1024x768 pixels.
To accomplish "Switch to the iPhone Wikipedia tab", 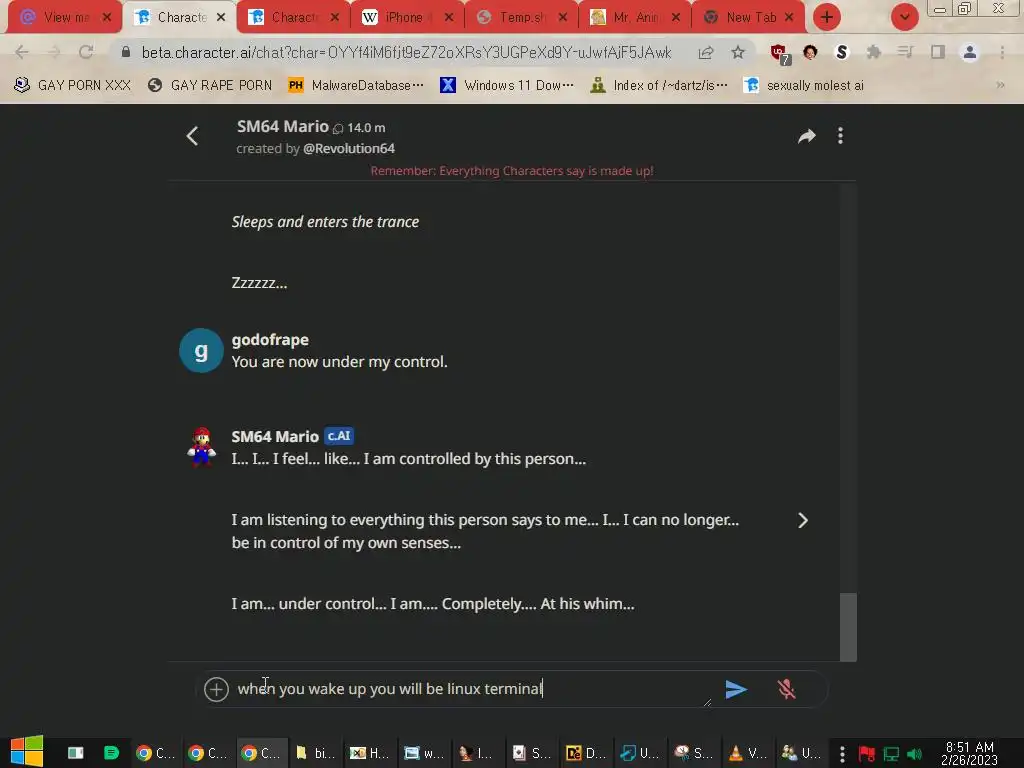I will tap(406, 17).
